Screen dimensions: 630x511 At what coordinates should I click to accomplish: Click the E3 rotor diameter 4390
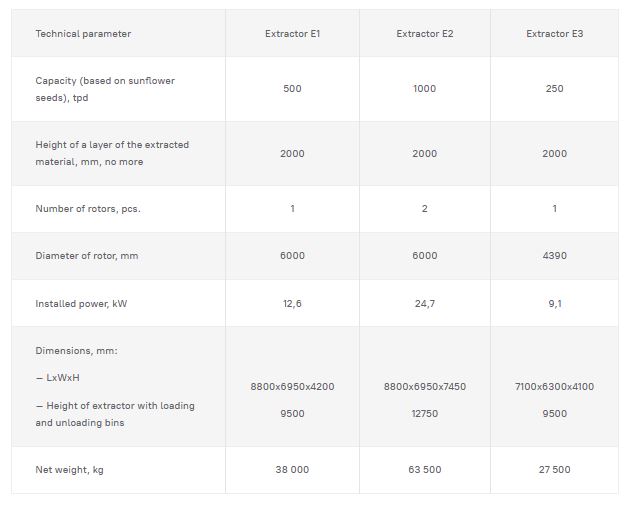[x=554, y=256]
